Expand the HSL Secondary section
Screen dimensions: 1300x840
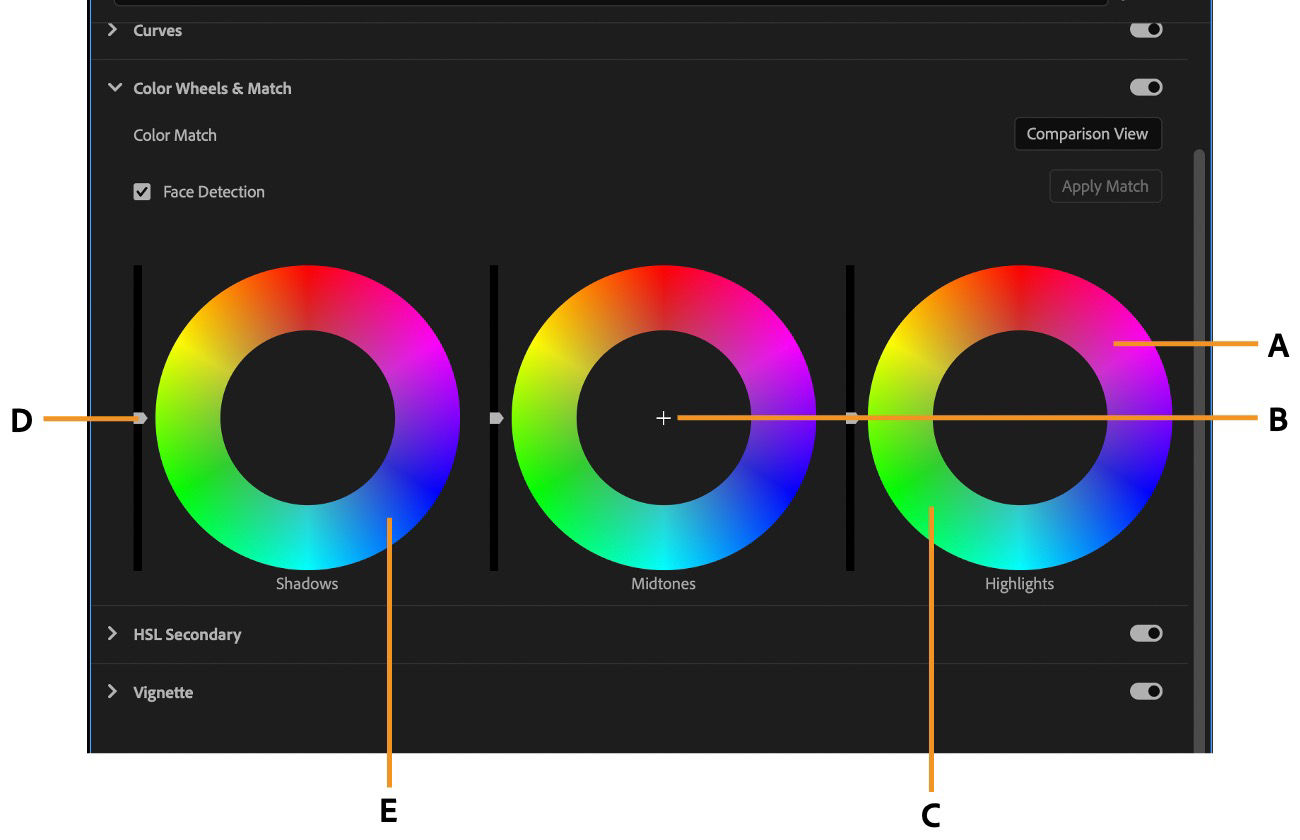point(113,633)
